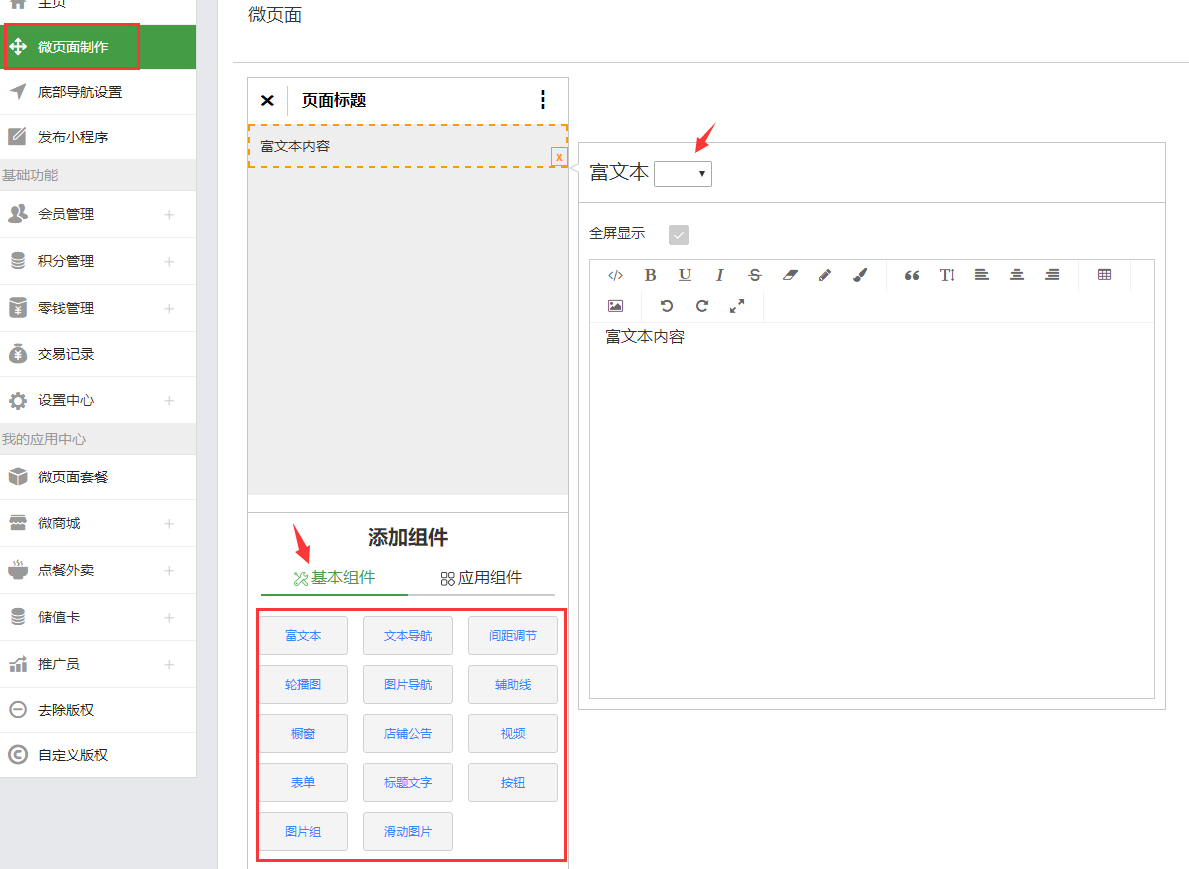Remove the rich text block with orange x

point(559,157)
